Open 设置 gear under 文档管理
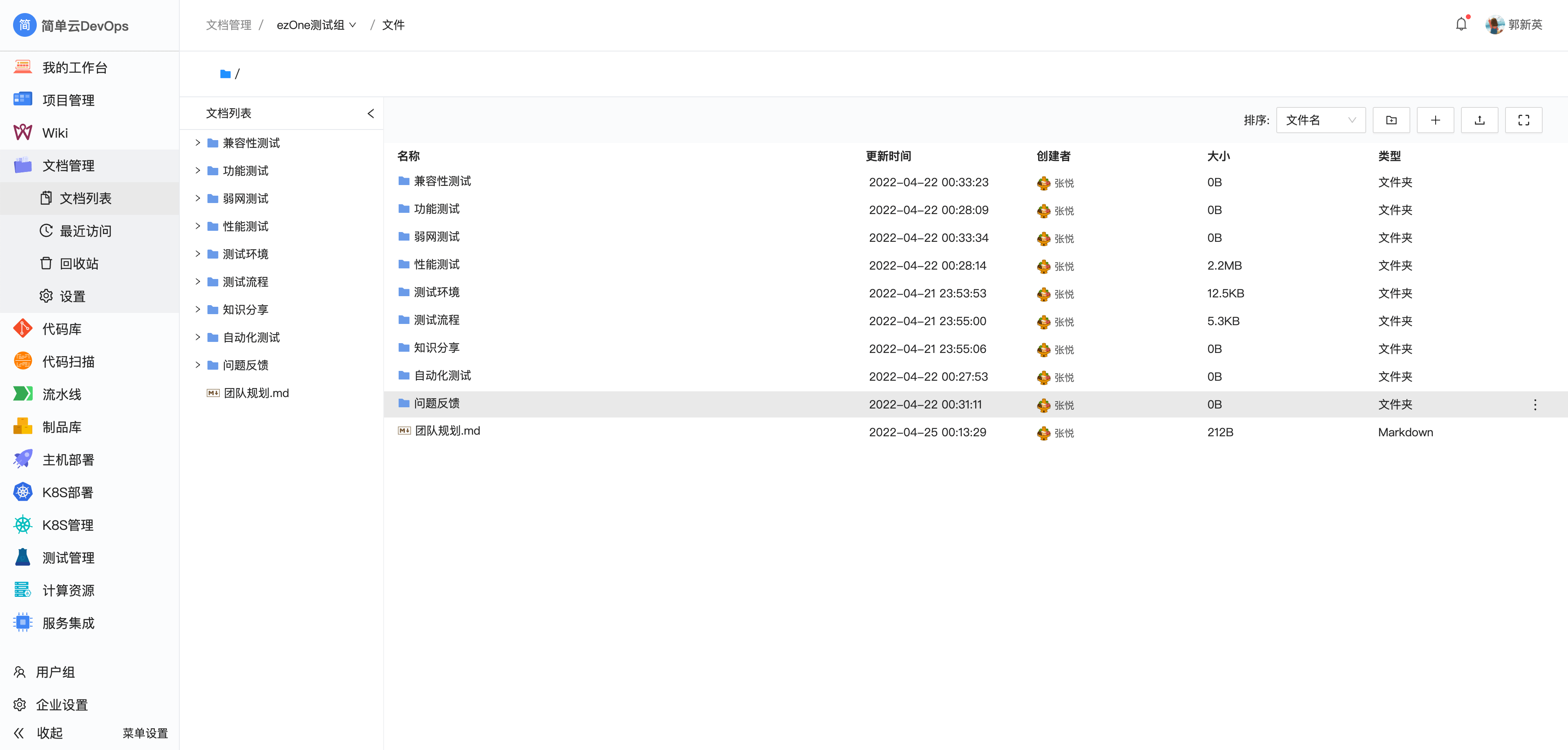Image resolution: width=1568 pixels, height=750 pixels. coord(72,297)
